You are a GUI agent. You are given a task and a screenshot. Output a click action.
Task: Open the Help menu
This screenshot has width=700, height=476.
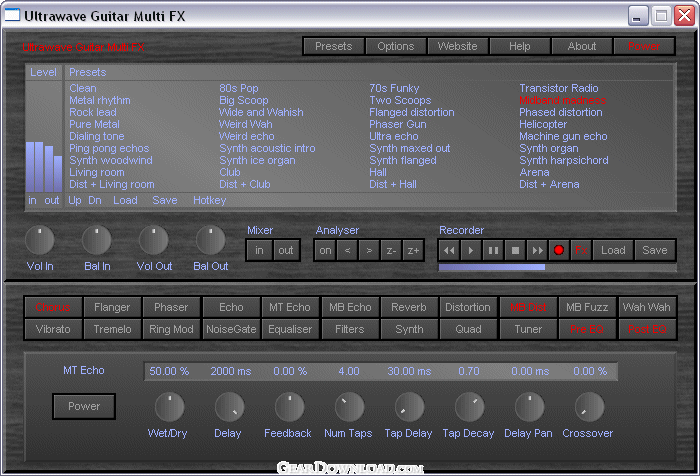(520, 46)
